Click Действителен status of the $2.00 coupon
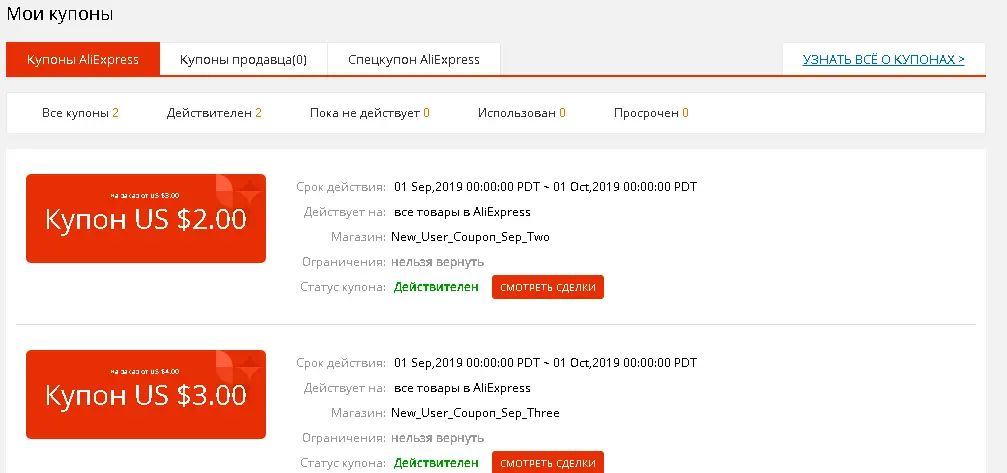 pyautogui.click(x=436, y=287)
